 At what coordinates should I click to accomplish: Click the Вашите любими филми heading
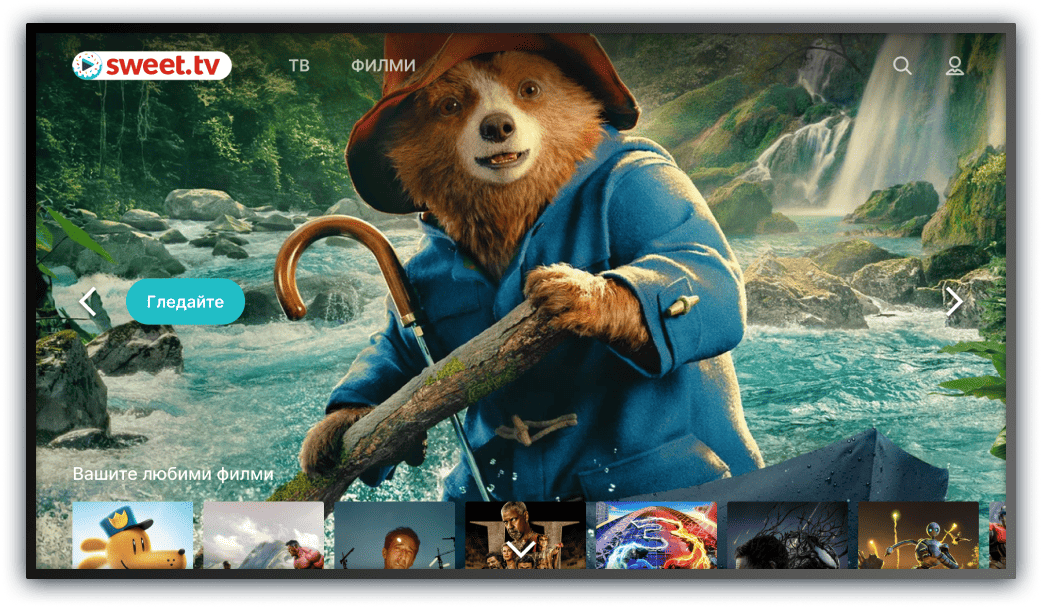pyautogui.click(x=173, y=474)
